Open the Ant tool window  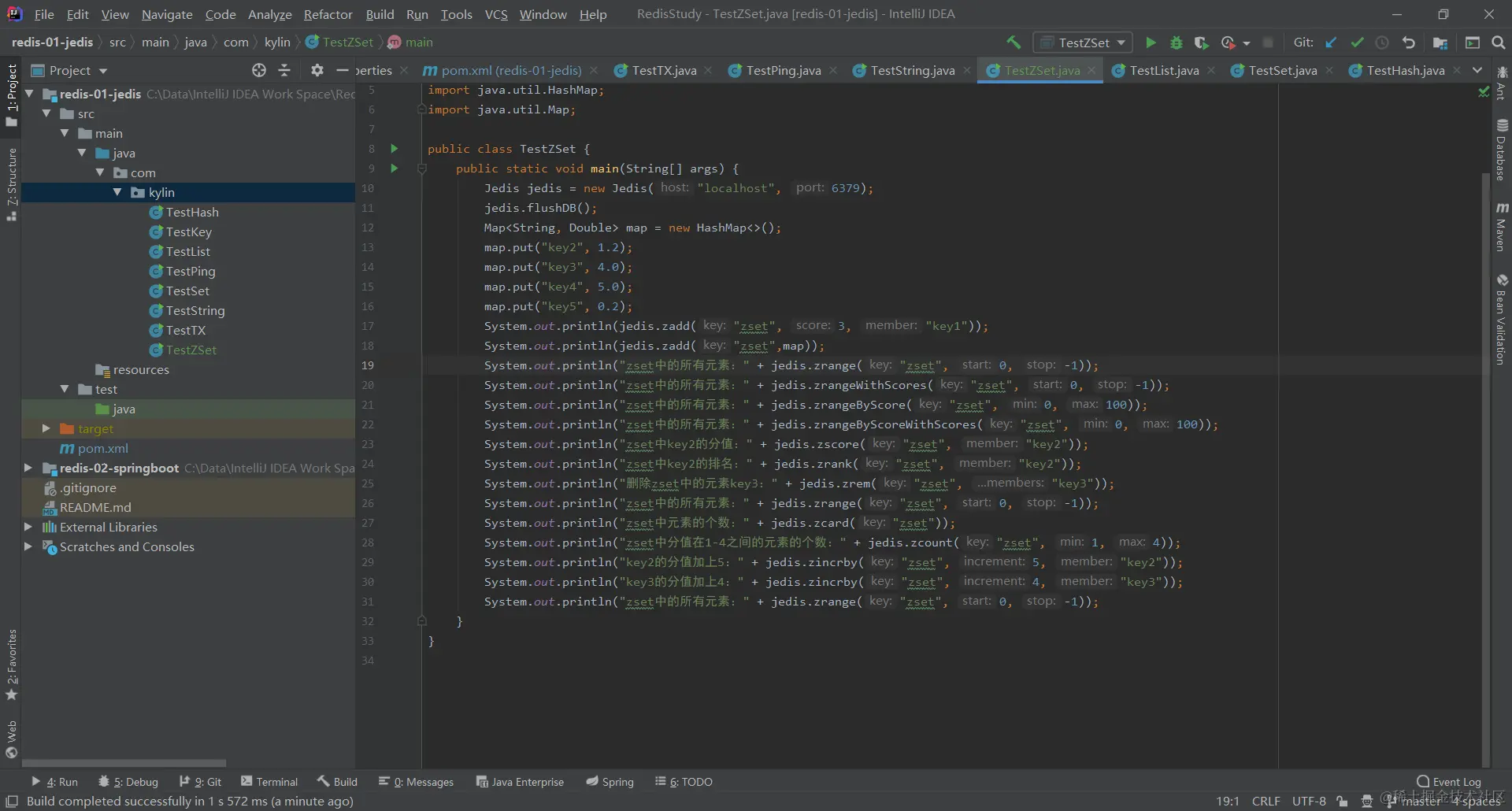point(1502,83)
